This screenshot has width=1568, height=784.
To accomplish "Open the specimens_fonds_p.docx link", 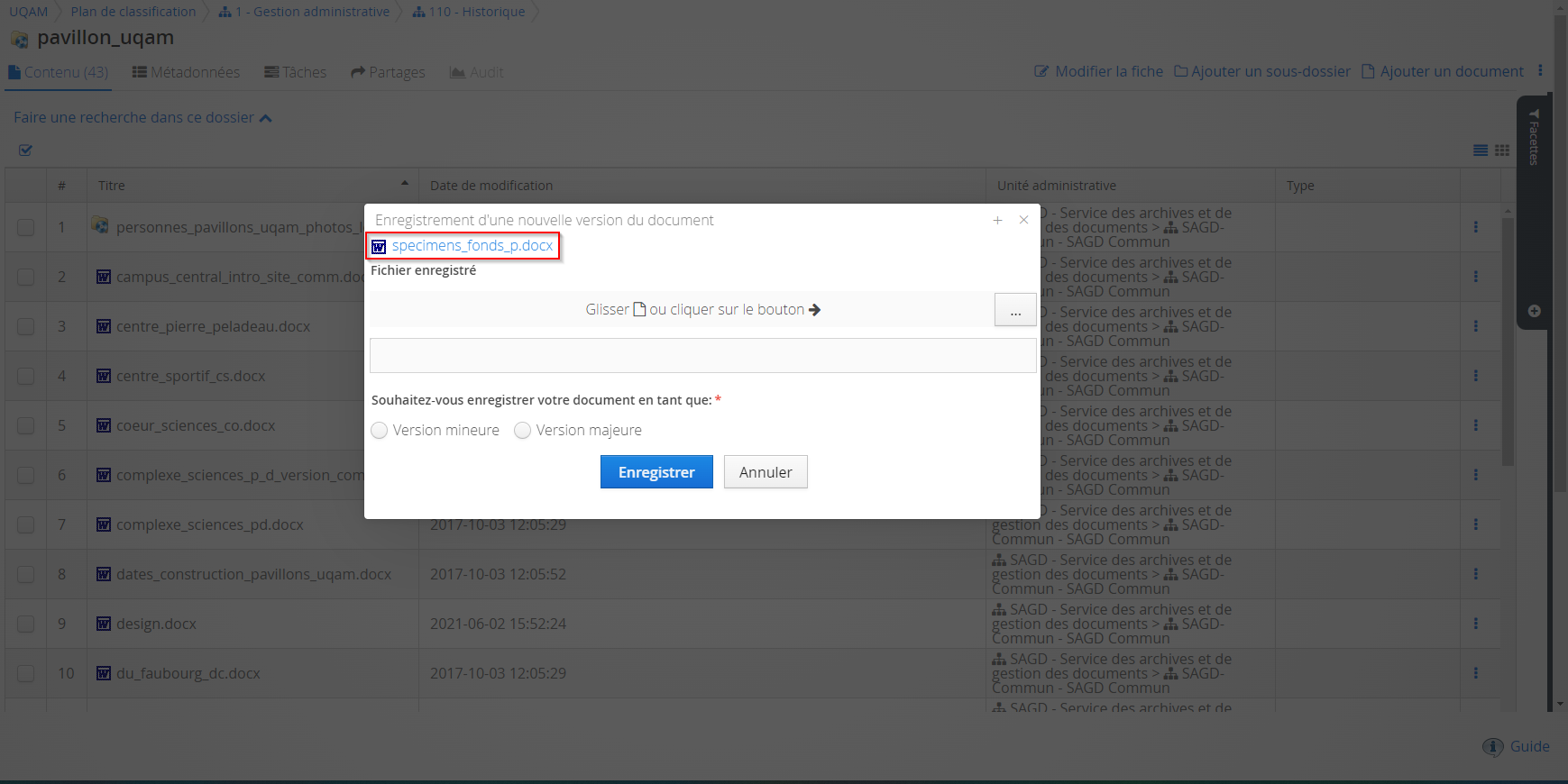I will pos(472,246).
